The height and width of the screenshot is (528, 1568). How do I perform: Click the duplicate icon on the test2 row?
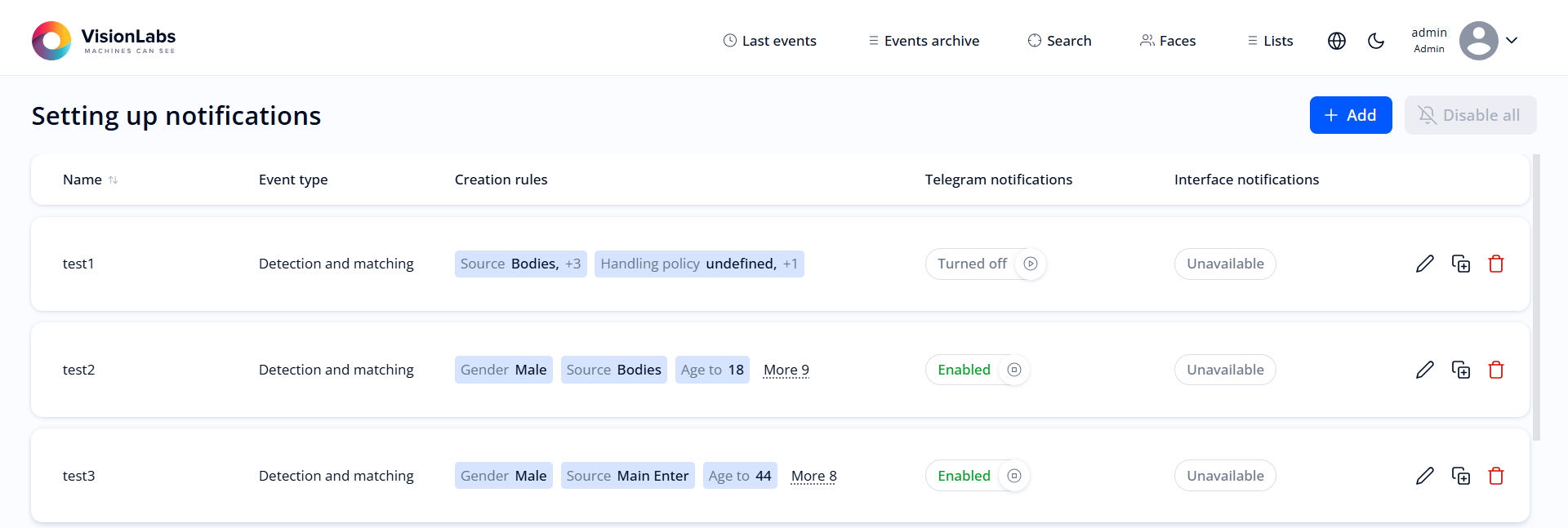1462,370
